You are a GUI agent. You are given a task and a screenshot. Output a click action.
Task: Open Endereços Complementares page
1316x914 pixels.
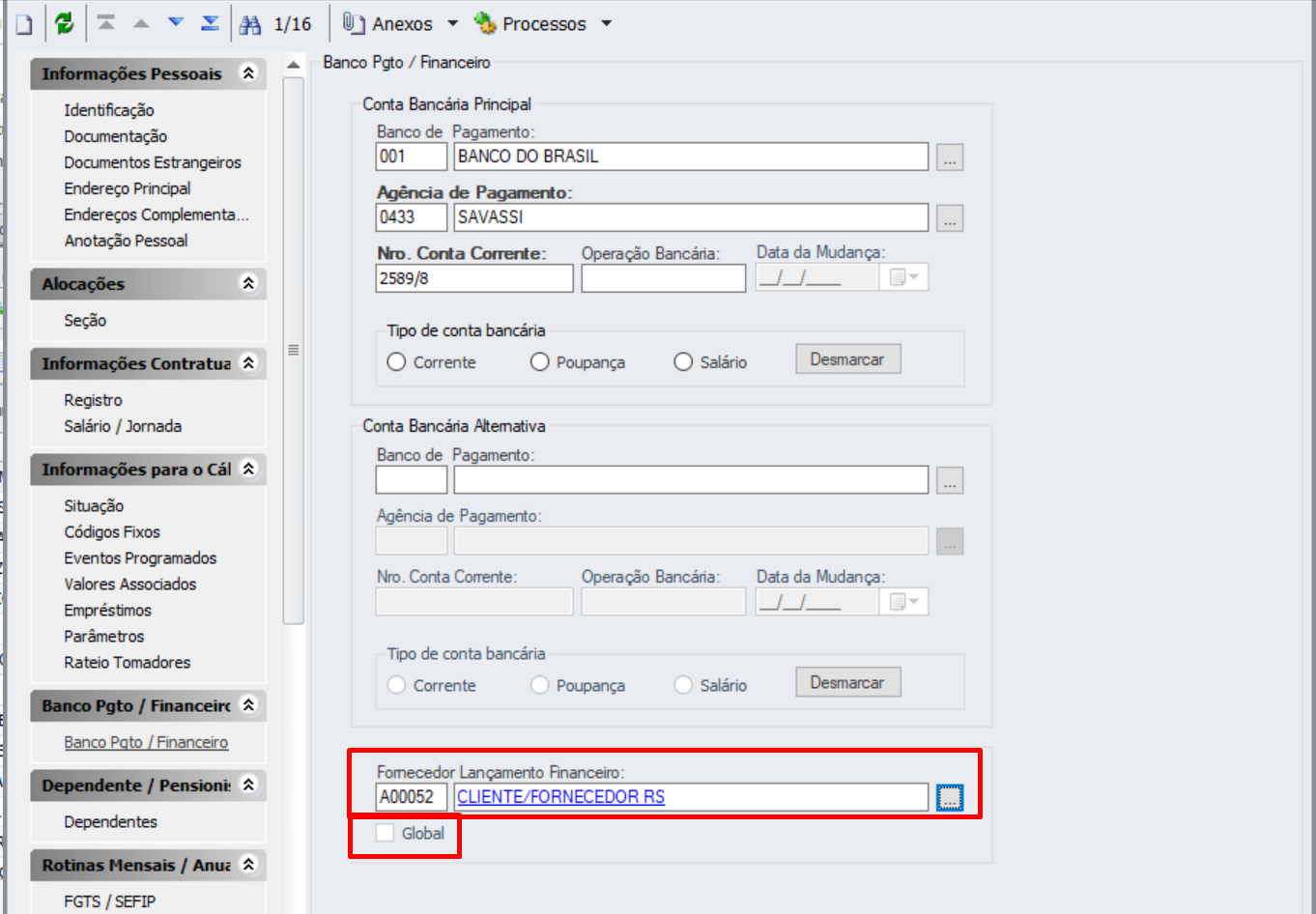tap(157, 214)
